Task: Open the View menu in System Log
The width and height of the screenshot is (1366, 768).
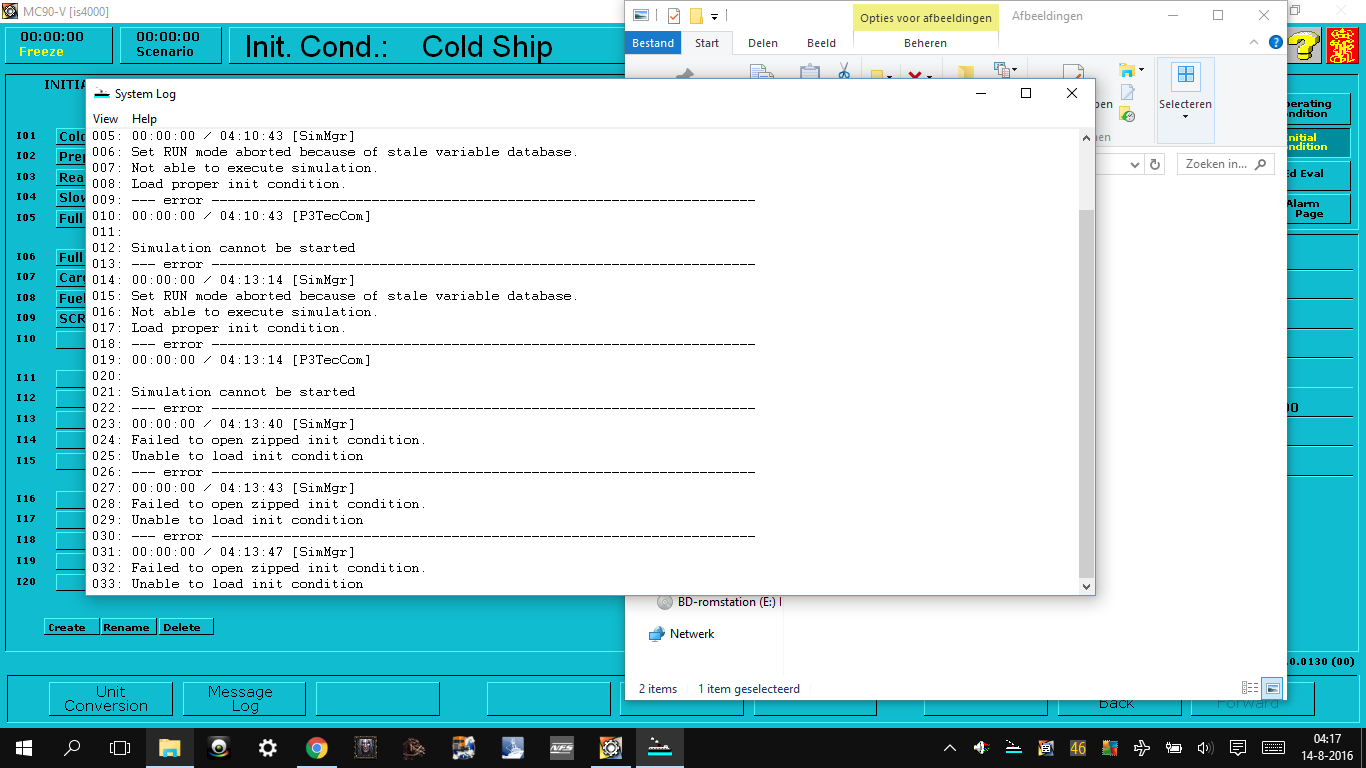Action: (x=105, y=119)
